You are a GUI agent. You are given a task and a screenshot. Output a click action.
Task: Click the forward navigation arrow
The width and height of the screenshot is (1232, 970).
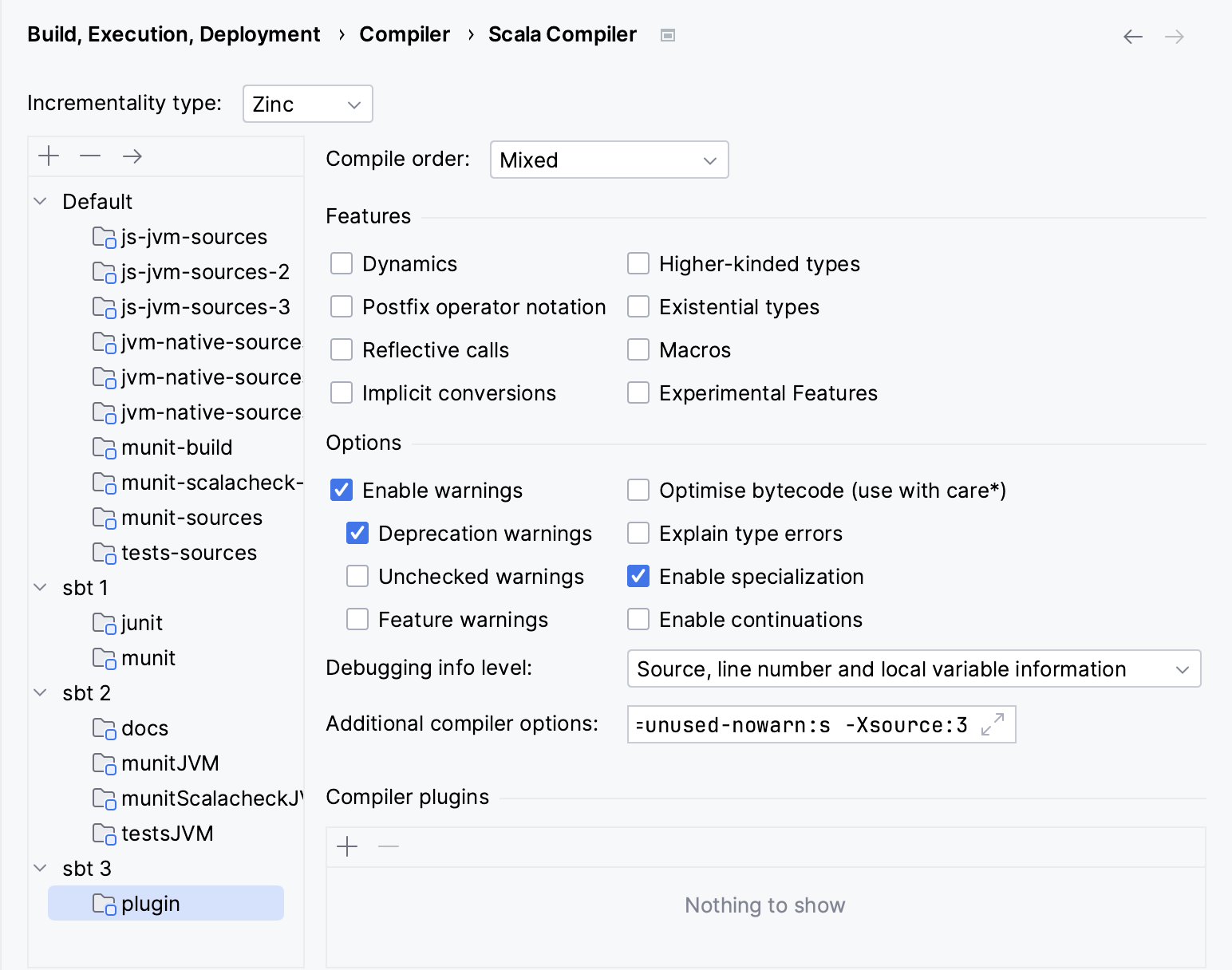pyautogui.click(x=1174, y=36)
